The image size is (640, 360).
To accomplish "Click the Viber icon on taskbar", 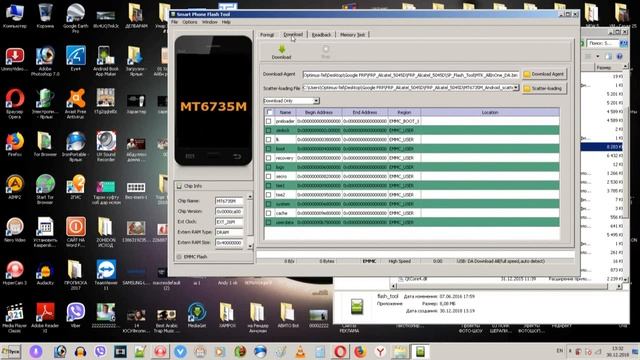I will coord(100,351).
